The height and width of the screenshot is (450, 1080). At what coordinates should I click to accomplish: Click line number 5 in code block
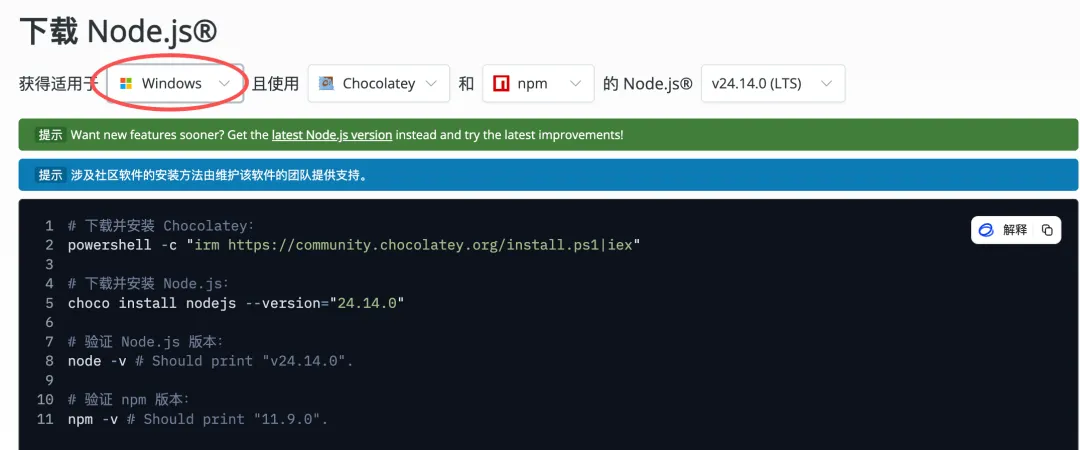(49, 303)
